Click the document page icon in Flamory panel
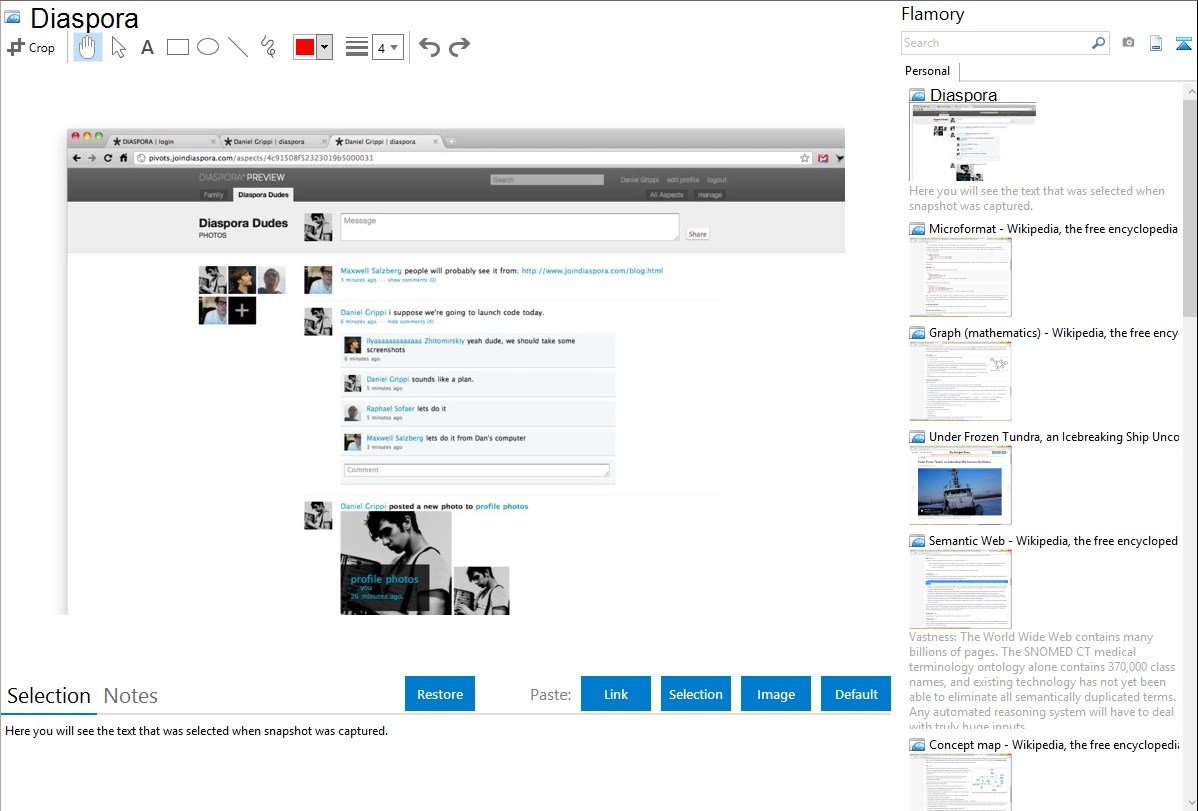 point(1156,43)
